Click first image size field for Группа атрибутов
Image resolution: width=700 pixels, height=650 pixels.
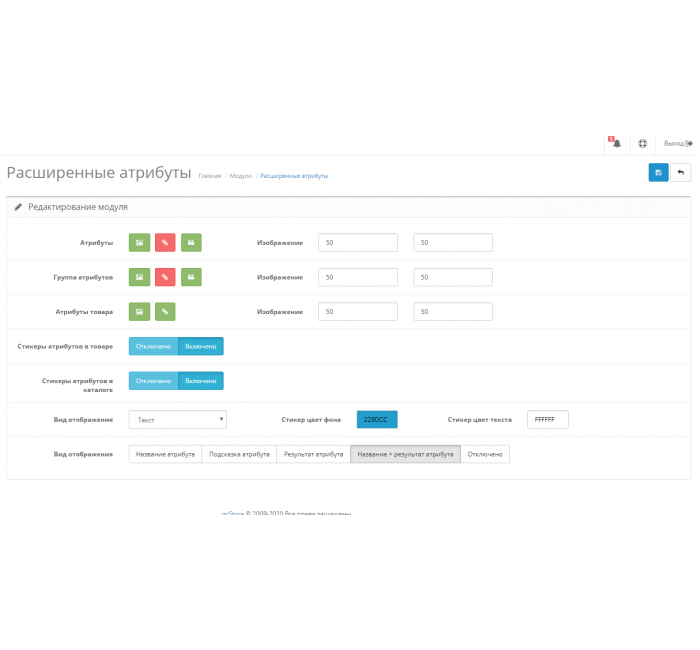coord(358,277)
